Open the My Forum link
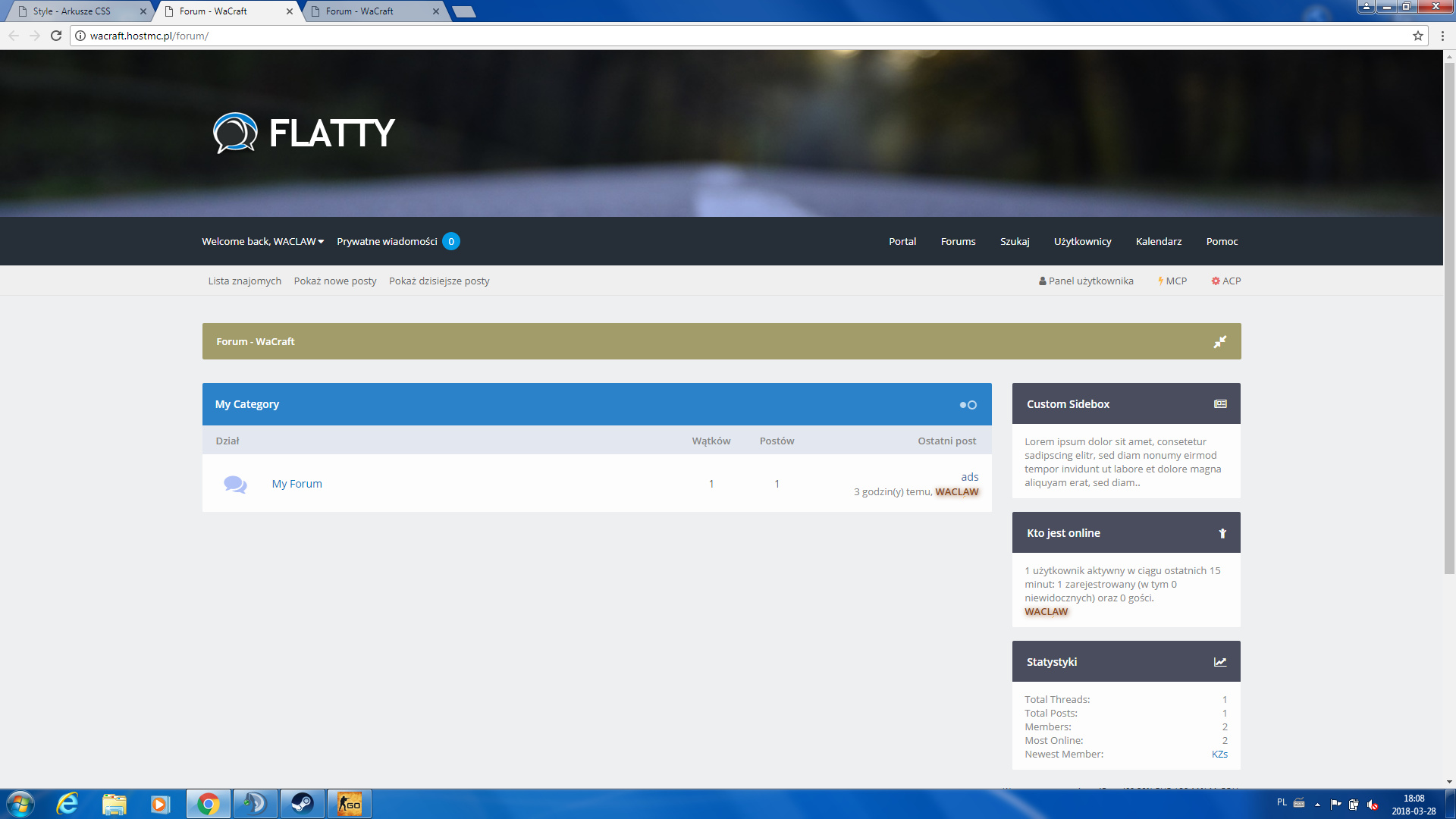Screen dimensions: 1456x819 [297, 484]
